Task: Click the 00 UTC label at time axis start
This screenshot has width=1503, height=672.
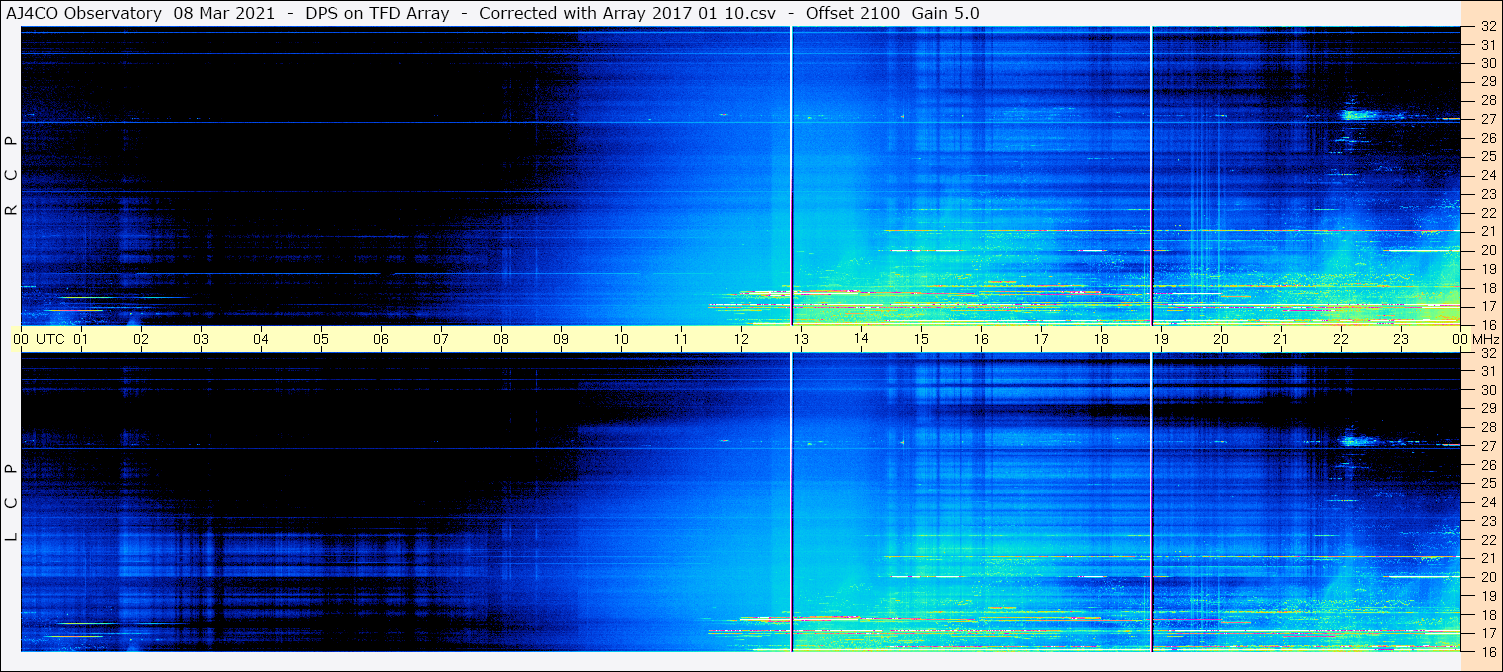Action: (x=38, y=339)
